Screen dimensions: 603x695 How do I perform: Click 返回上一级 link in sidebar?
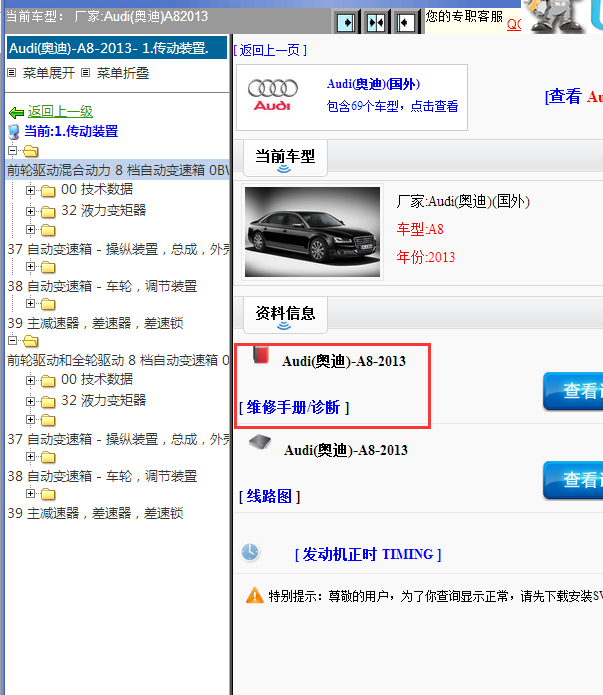pyautogui.click(x=60, y=112)
